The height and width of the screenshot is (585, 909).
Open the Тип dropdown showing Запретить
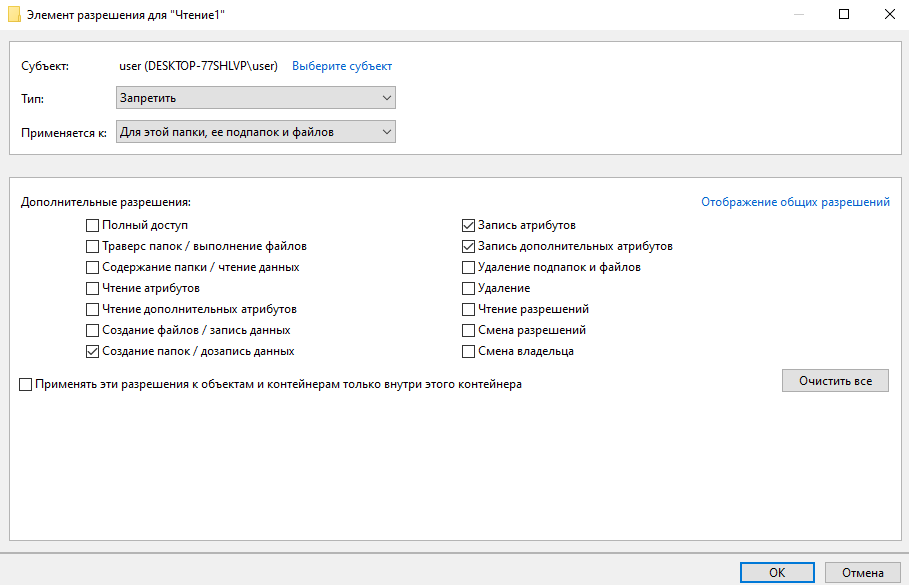click(x=256, y=98)
